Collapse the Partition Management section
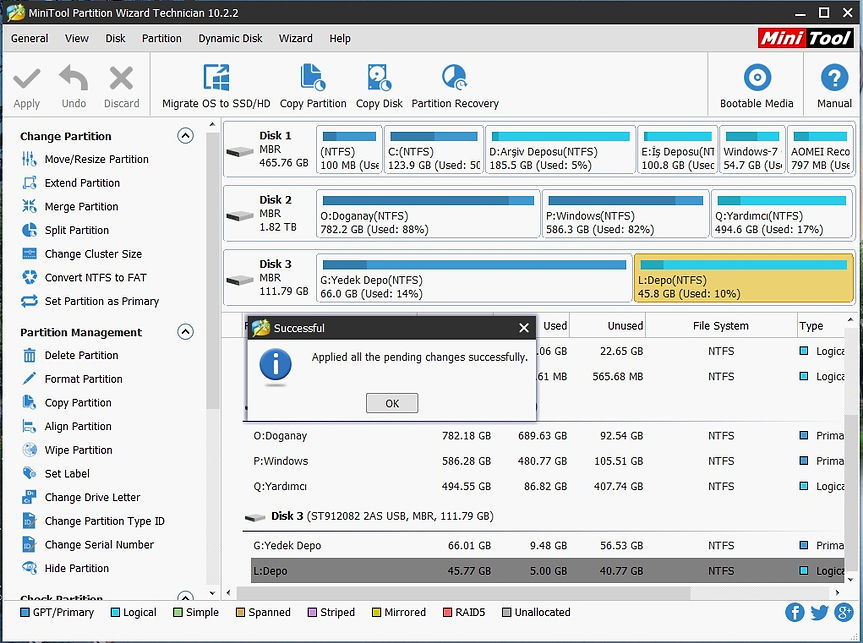The height and width of the screenshot is (643, 863). pos(185,331)
